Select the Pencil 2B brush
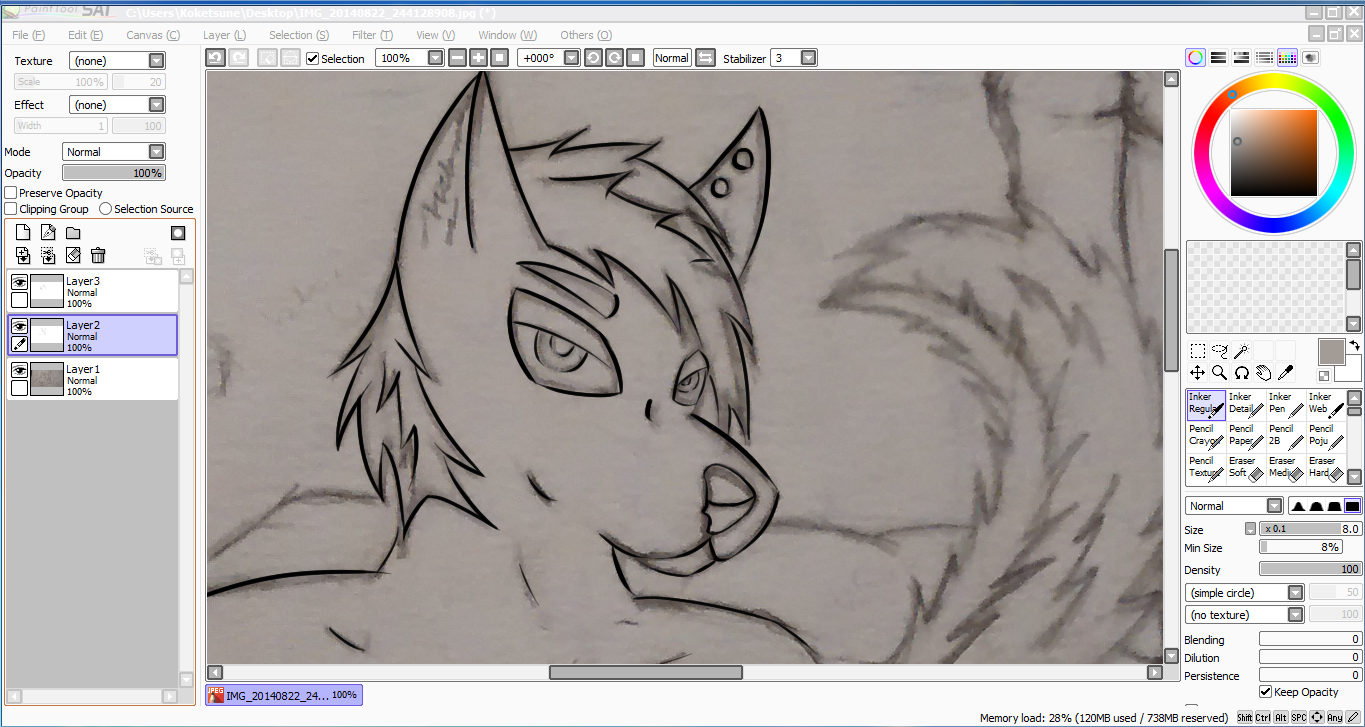 pos(1286,435)
